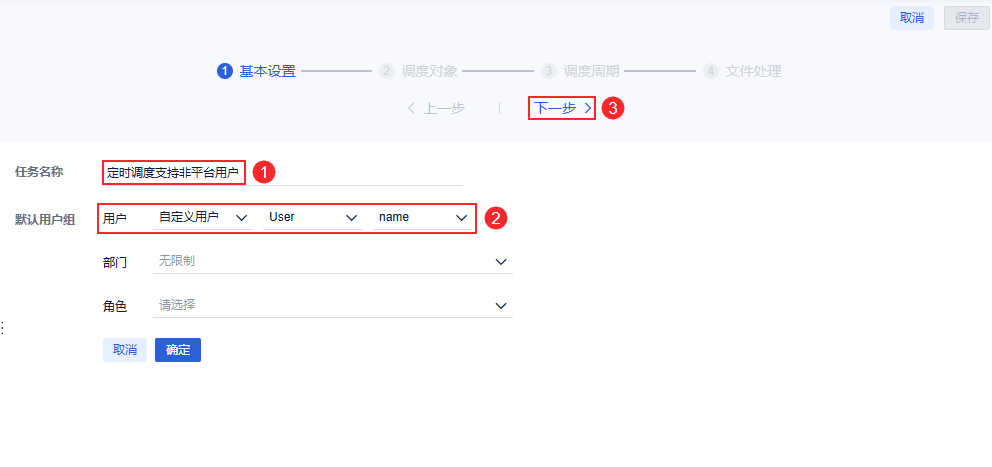Click the 下一步 link
Viewport: 992px width, 467px height.
click(x=555, y=108)
